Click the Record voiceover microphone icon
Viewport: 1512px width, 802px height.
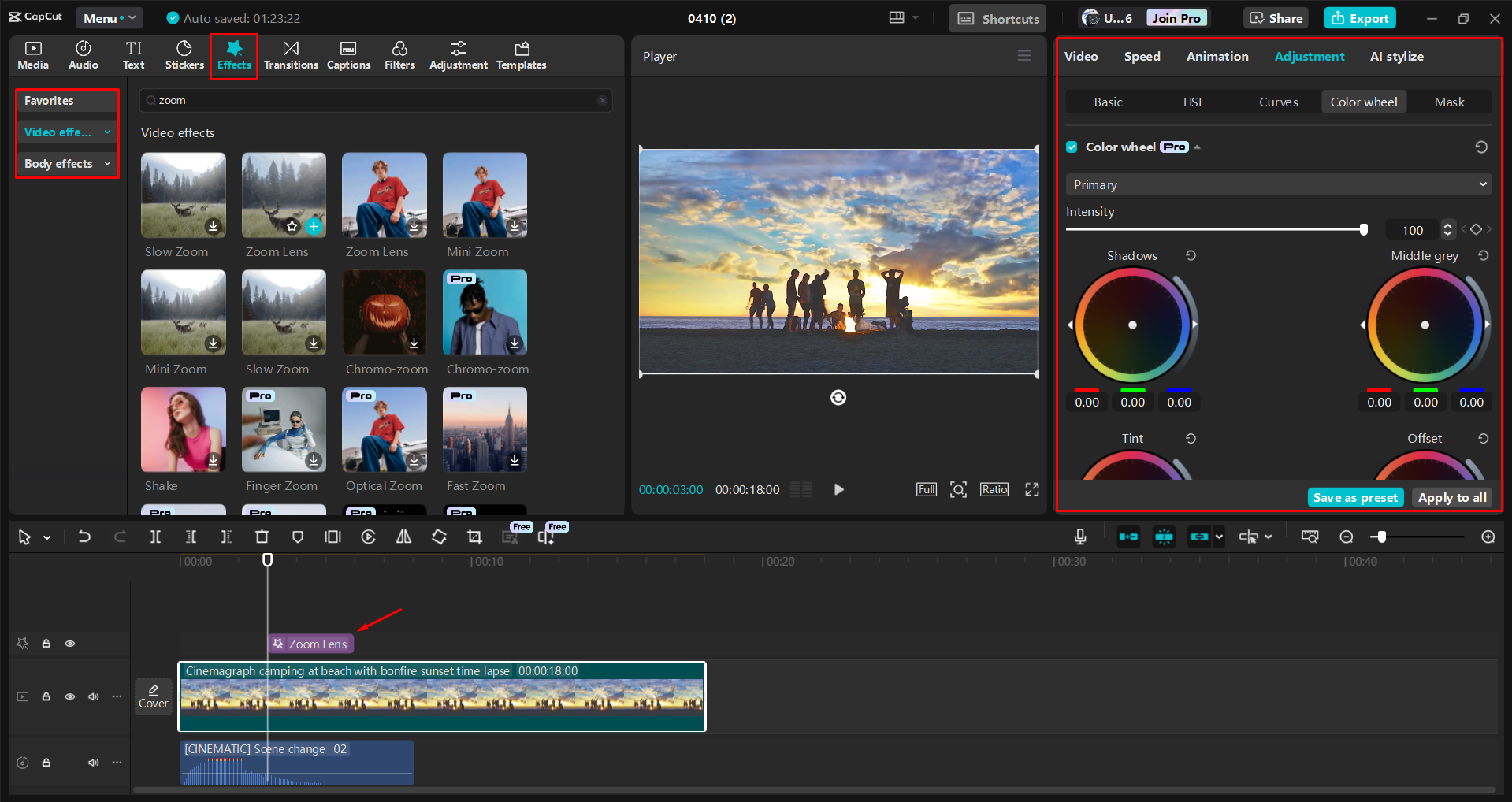point(1079,537)
